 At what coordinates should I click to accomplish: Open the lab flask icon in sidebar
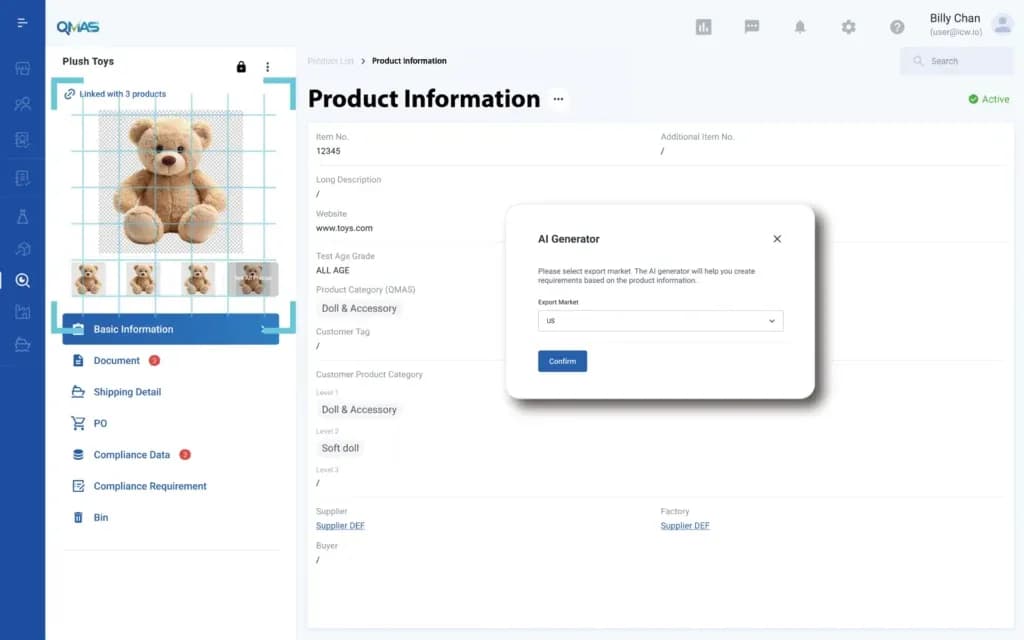22,217
